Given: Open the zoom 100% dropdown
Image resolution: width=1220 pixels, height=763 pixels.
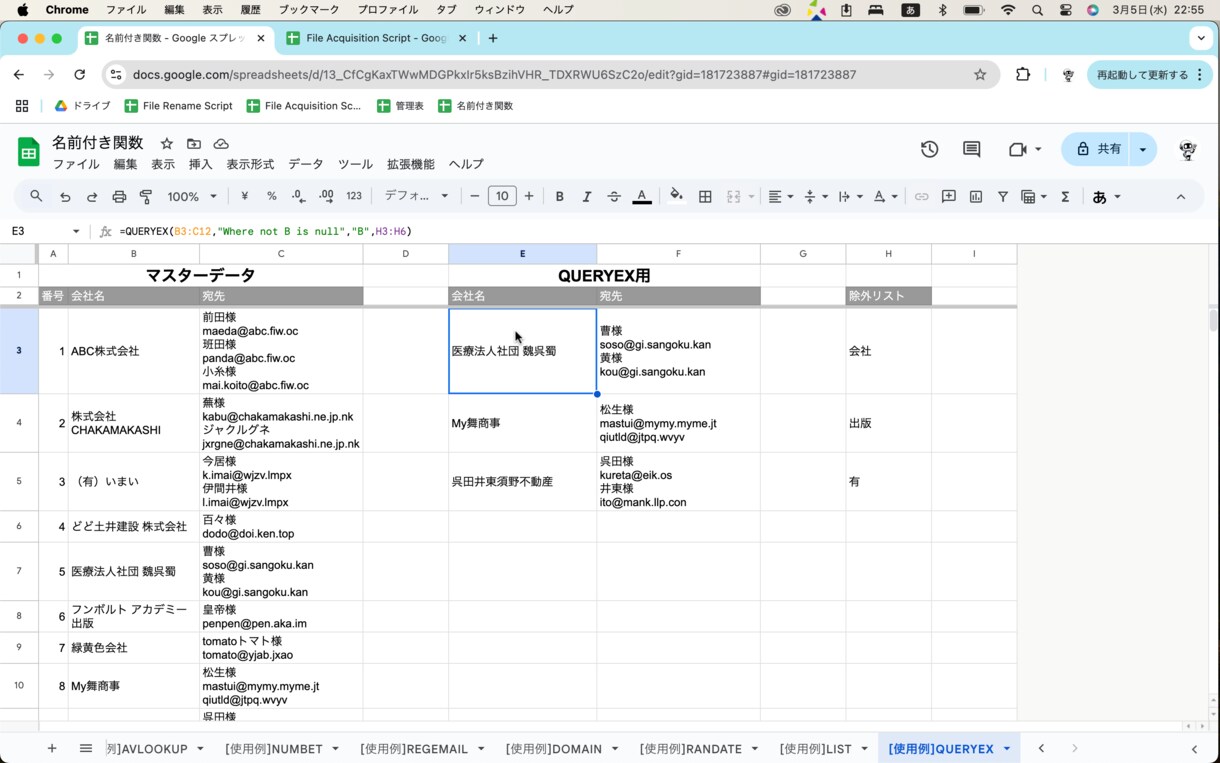Looking at the screenshot, I should tap(192, 197).
